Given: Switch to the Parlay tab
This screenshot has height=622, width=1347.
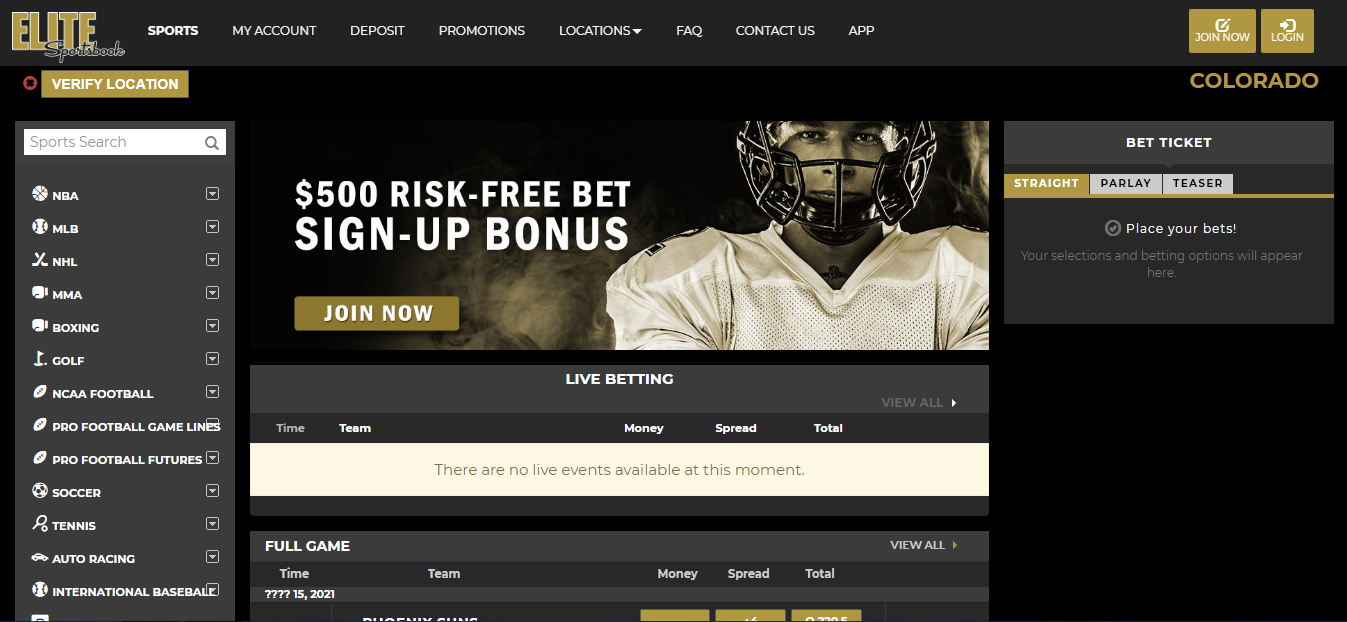Looking at the screenshot, I should click(1126, 183).
